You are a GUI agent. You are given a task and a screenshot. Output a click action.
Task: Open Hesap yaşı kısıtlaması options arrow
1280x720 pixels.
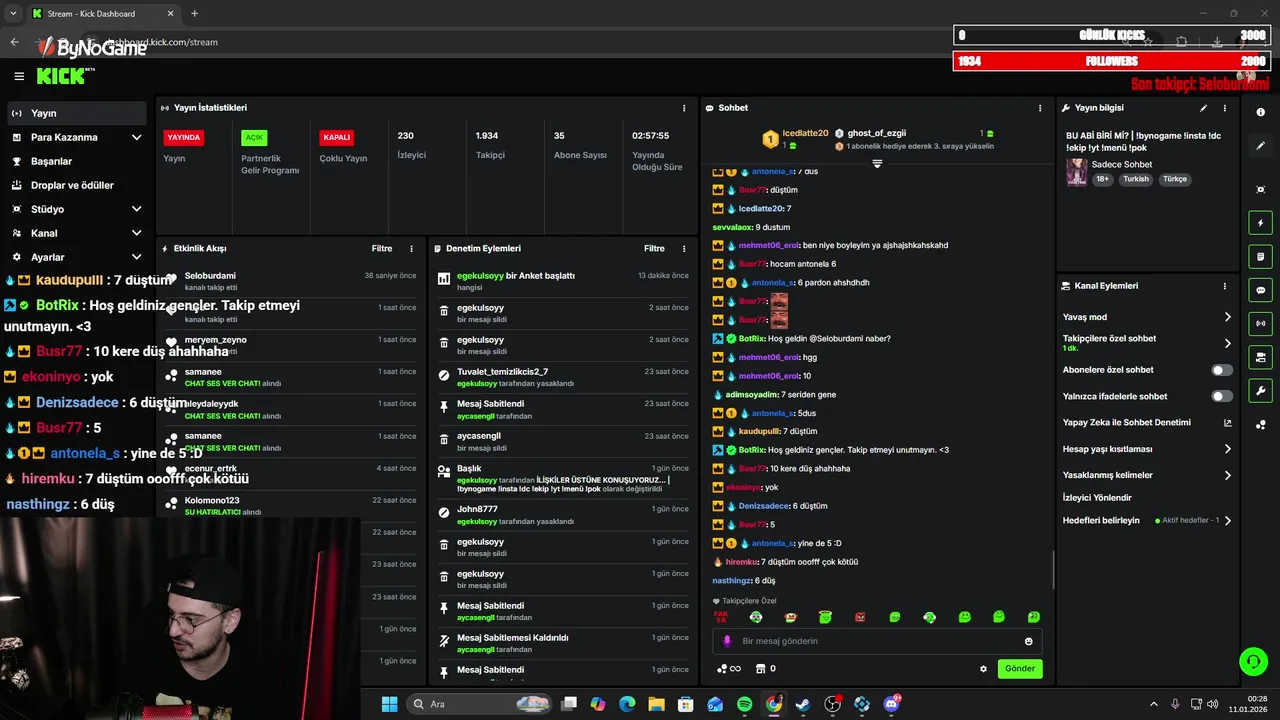[x=1228, y=449]
